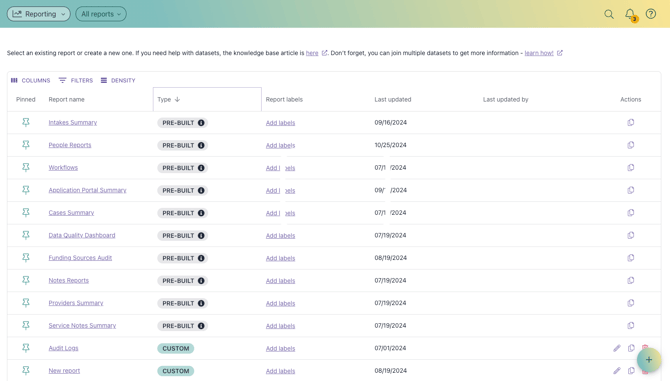Toggle pin for Cases Summary
This screenshot has width=670, height=381.
[x=26, y=213]
